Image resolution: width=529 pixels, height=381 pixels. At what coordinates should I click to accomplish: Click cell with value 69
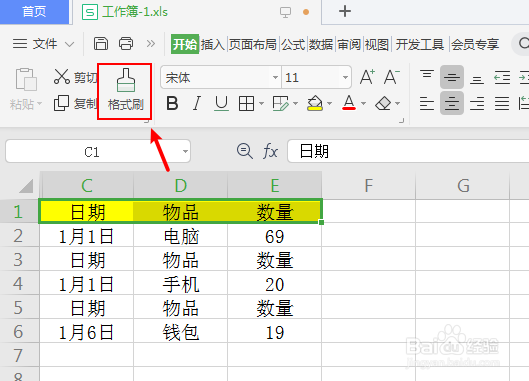tap(275, 236)
